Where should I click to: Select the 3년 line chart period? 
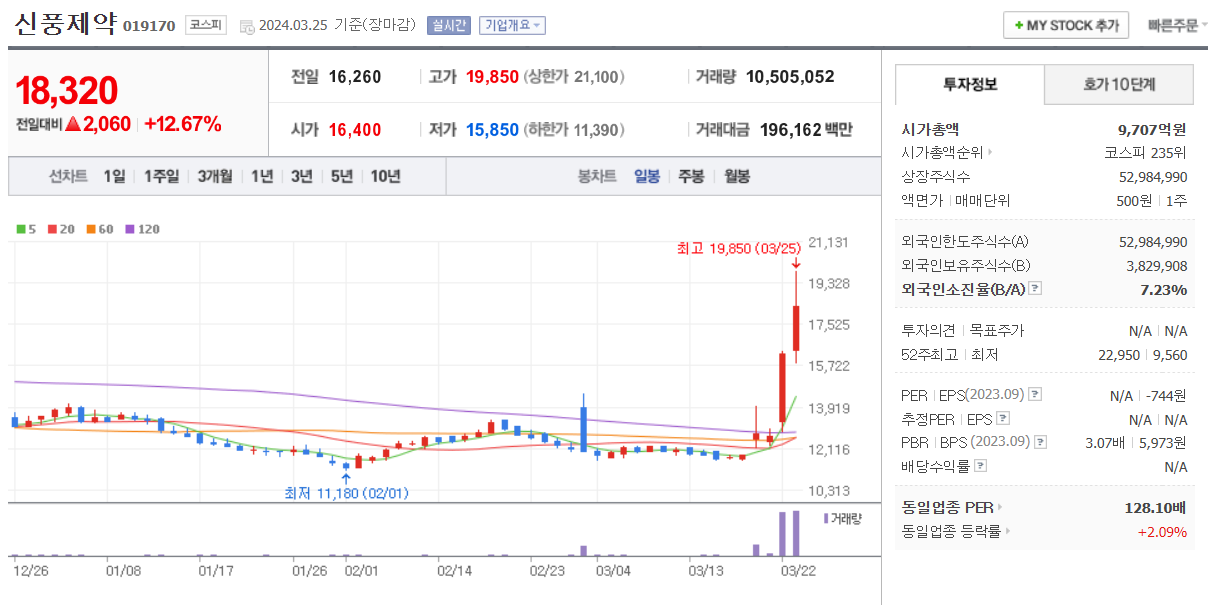(302, 176)
